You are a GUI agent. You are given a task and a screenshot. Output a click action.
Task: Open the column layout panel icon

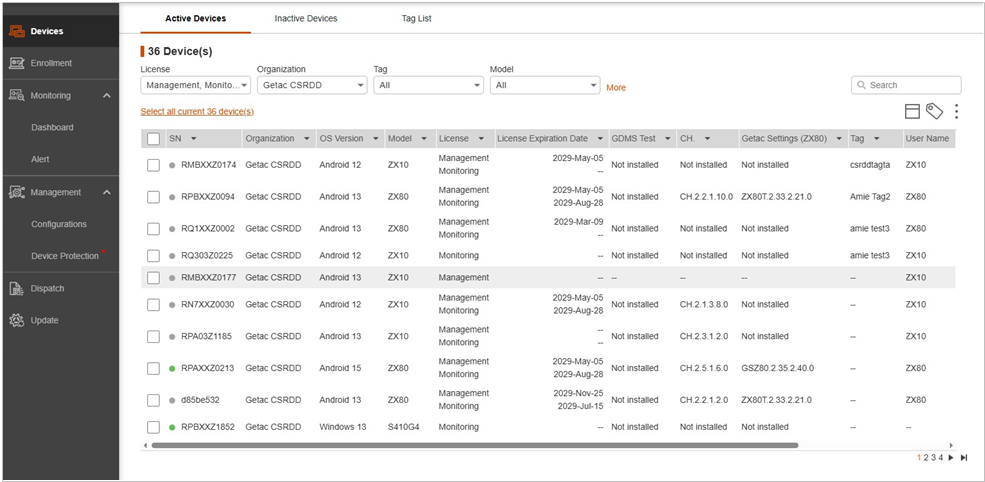point(911,111)
